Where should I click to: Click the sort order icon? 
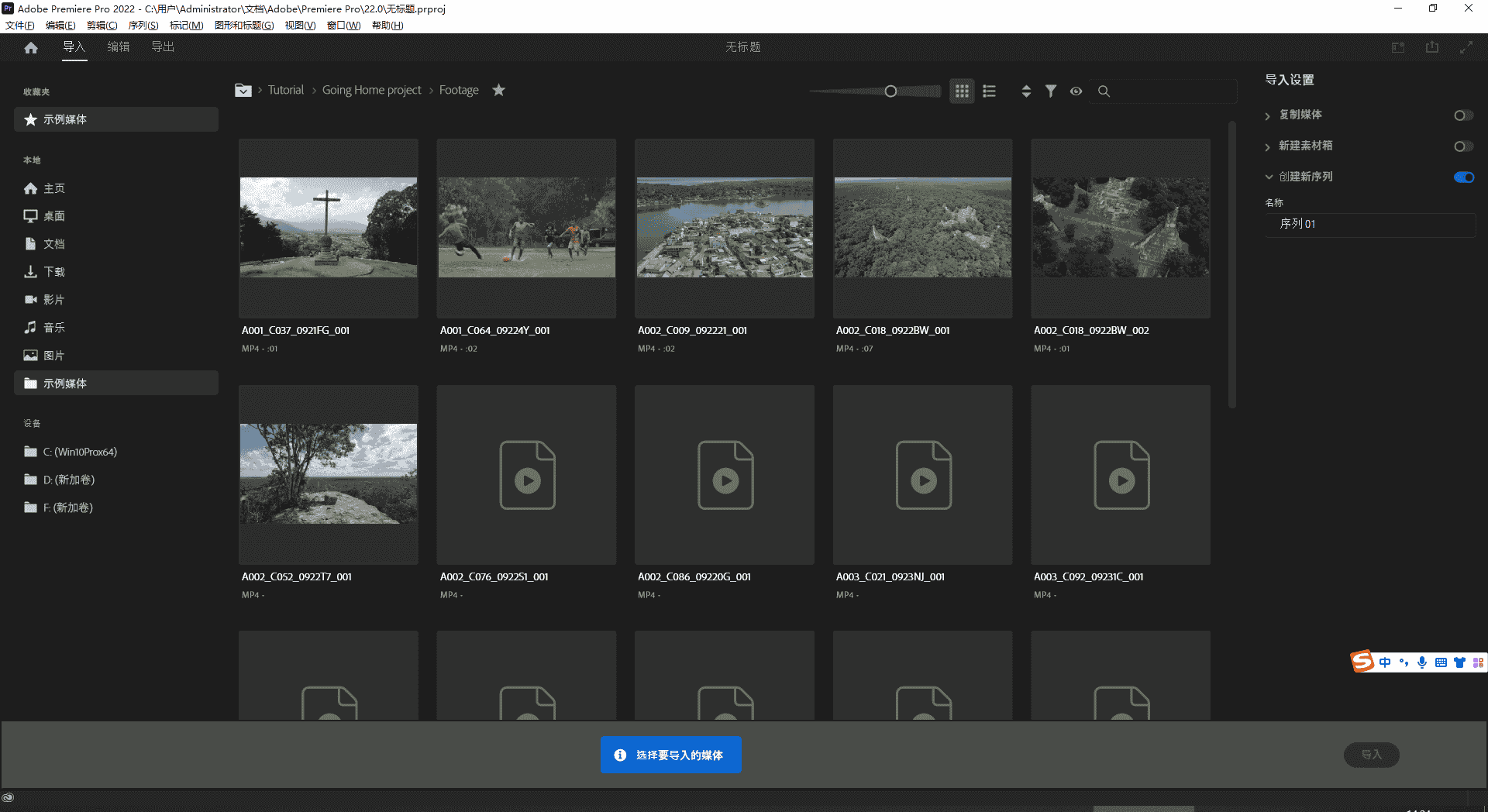pyautogui.click(x=1026, y=91)
